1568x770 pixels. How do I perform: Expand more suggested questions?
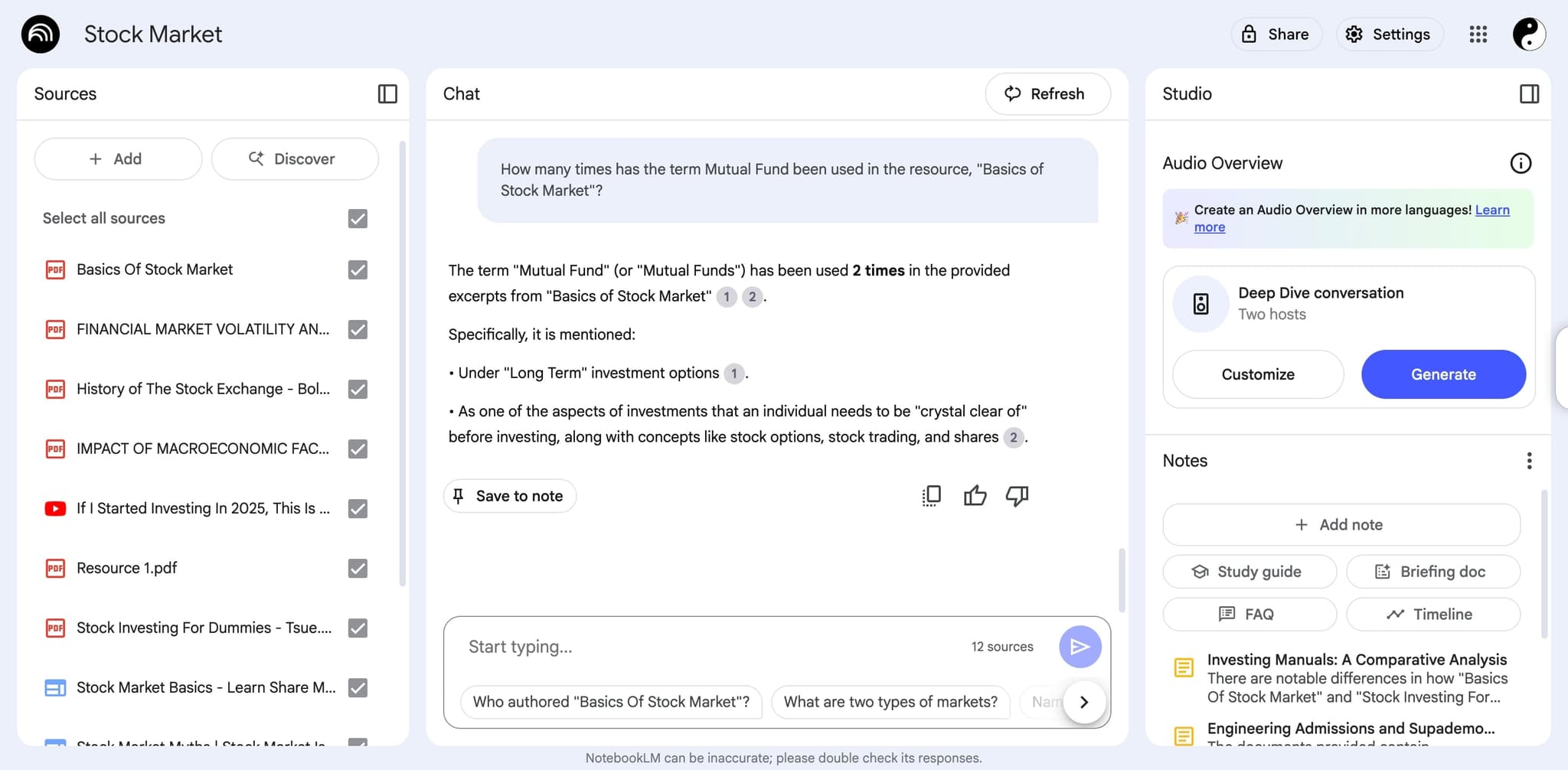pyautogui.click(x=1083, y=701)
